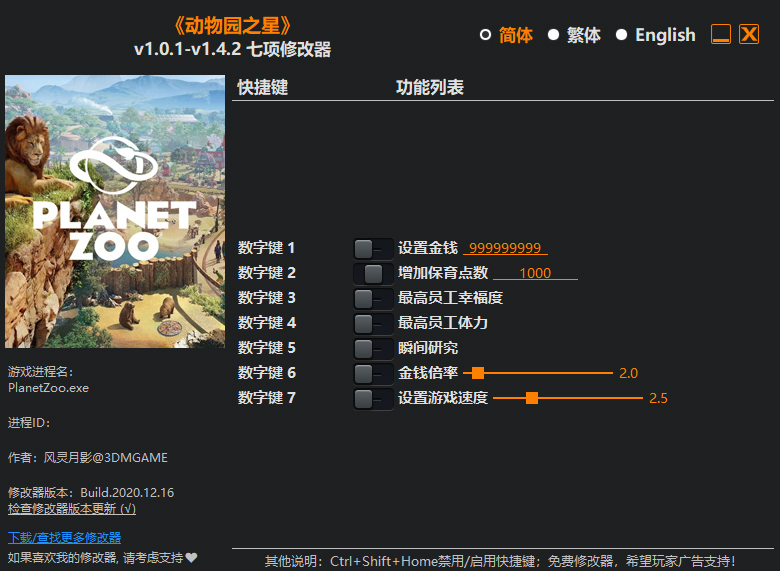Select the English language radio button
Screen dimensions: 780x571
click(x=621, y=35)
